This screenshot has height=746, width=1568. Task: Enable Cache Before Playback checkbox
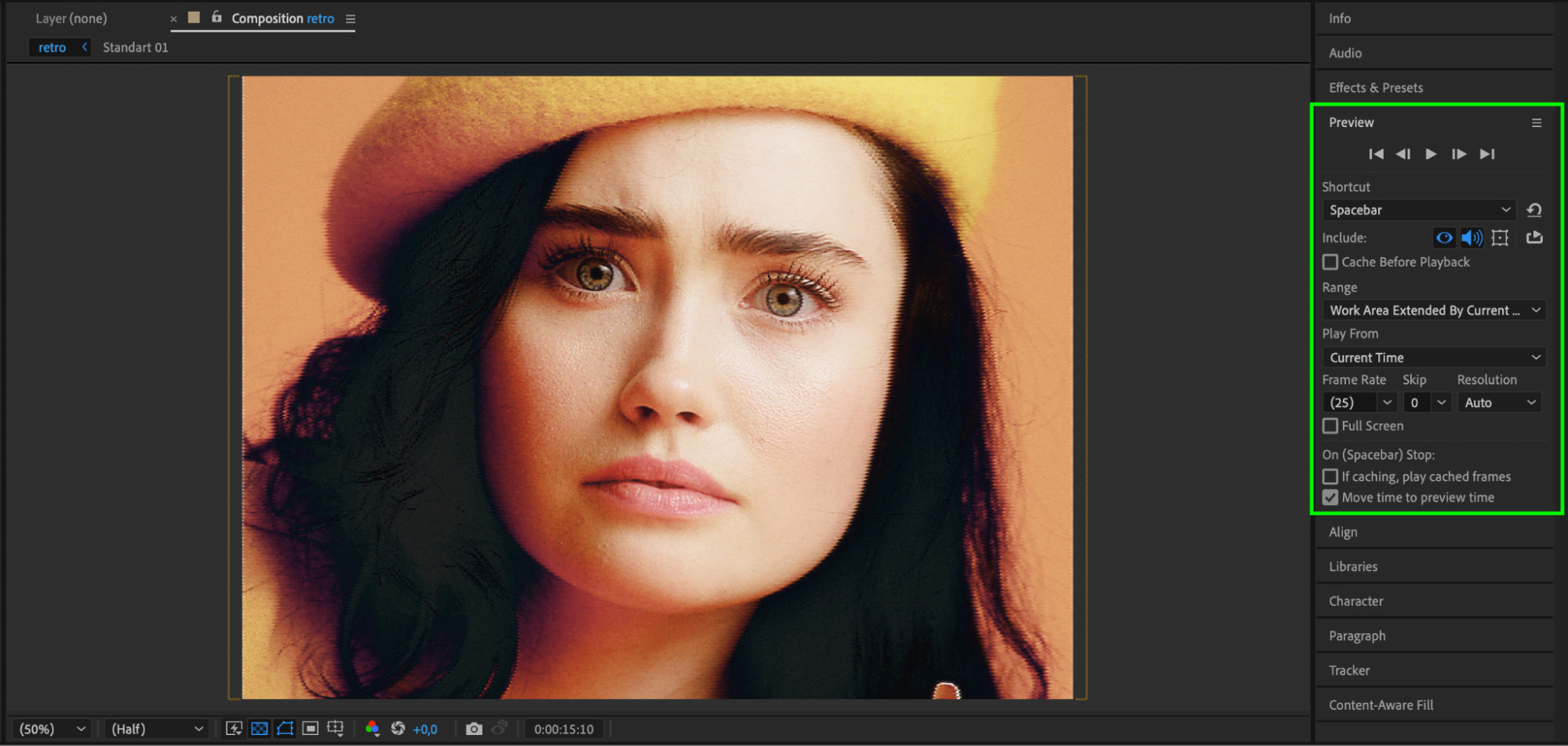point(1330,262)
